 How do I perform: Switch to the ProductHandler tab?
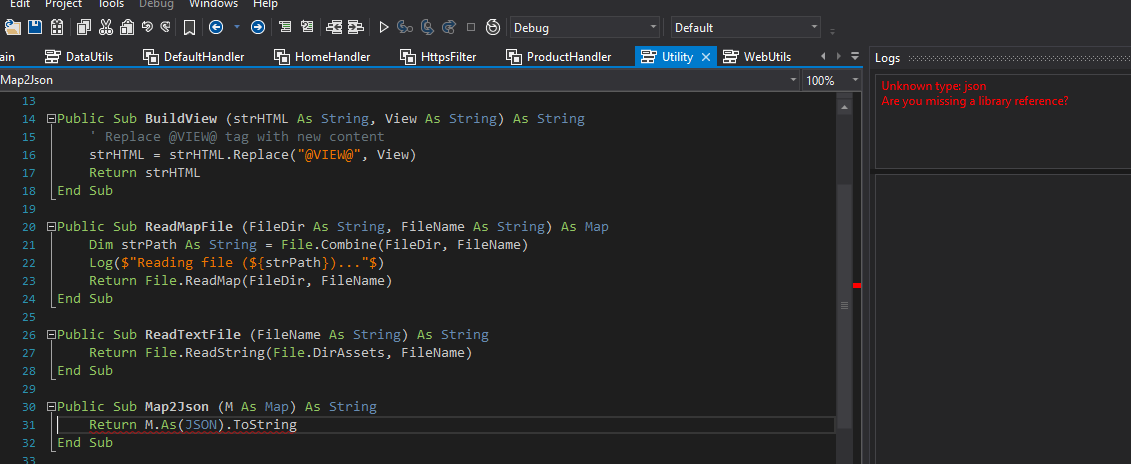pyautogui.click(x=567, y=57)
